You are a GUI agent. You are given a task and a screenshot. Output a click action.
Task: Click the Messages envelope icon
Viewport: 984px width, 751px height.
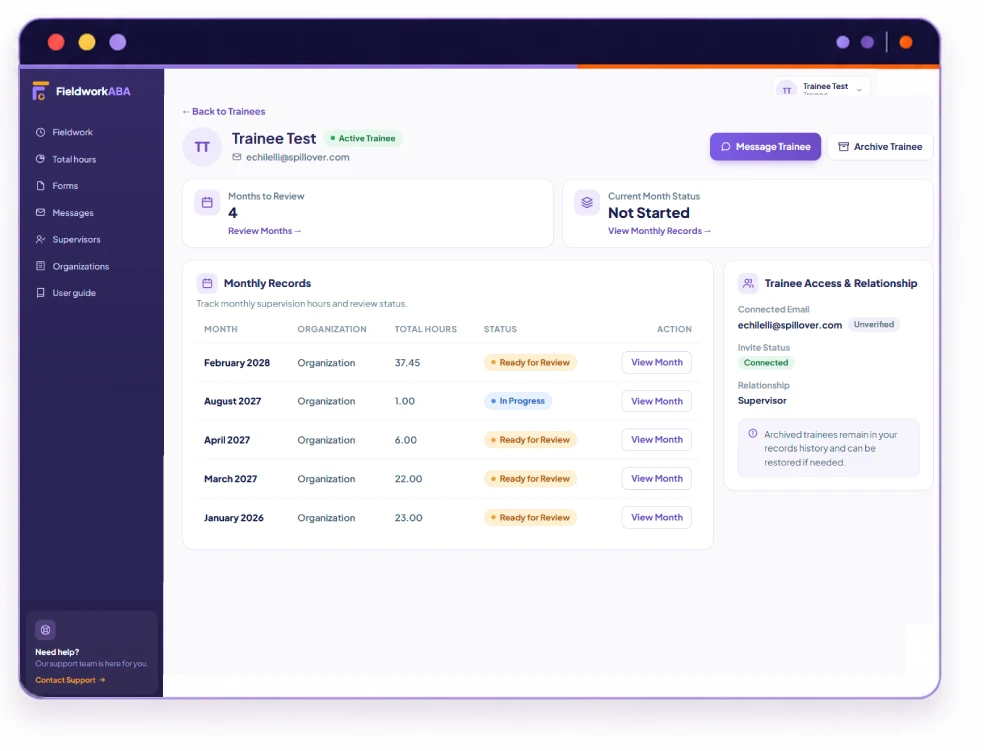click(x=41, y=213)
